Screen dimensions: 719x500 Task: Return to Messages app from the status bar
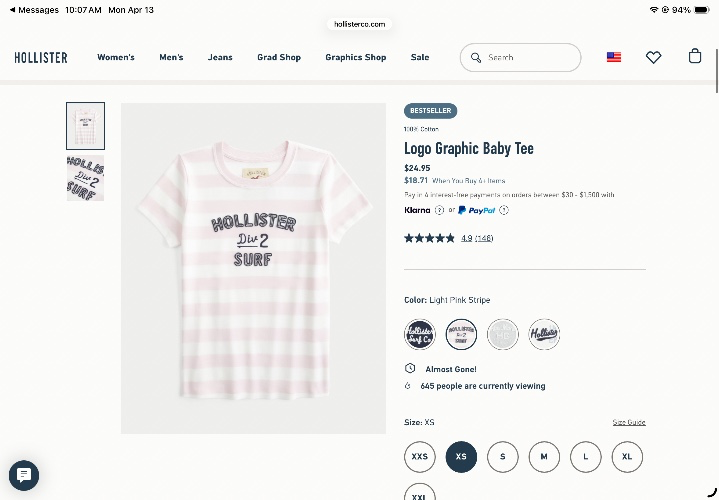[34, 10]
